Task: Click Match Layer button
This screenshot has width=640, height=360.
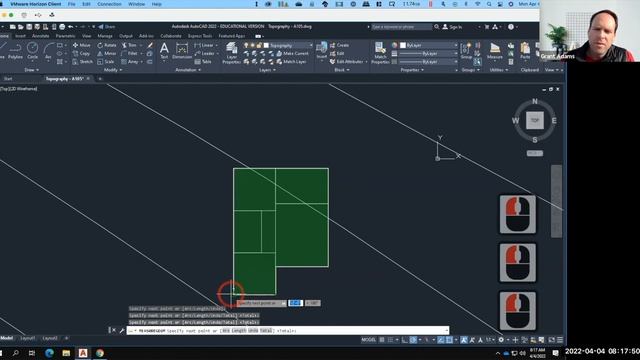Action: 291,62
